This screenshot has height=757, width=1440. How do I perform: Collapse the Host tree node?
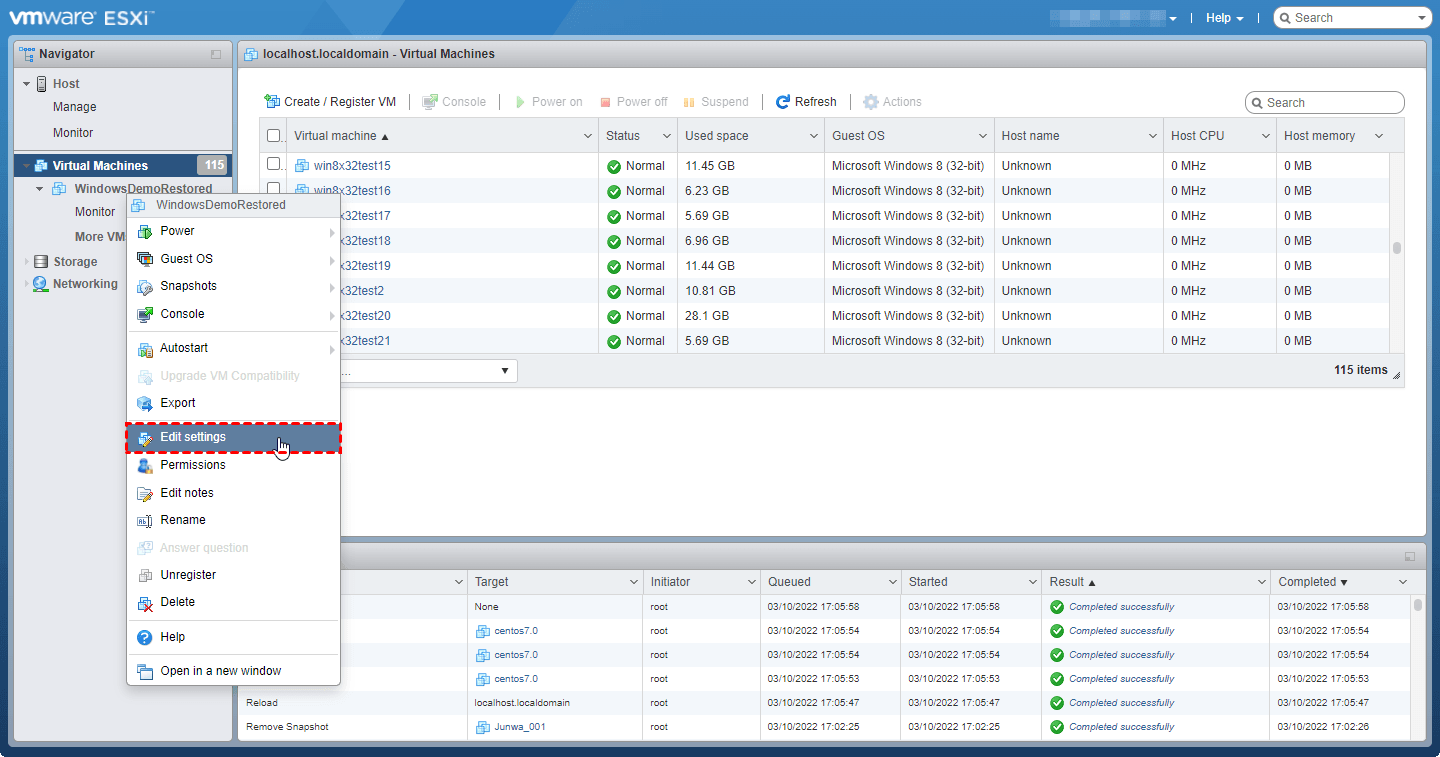[27, 84]
